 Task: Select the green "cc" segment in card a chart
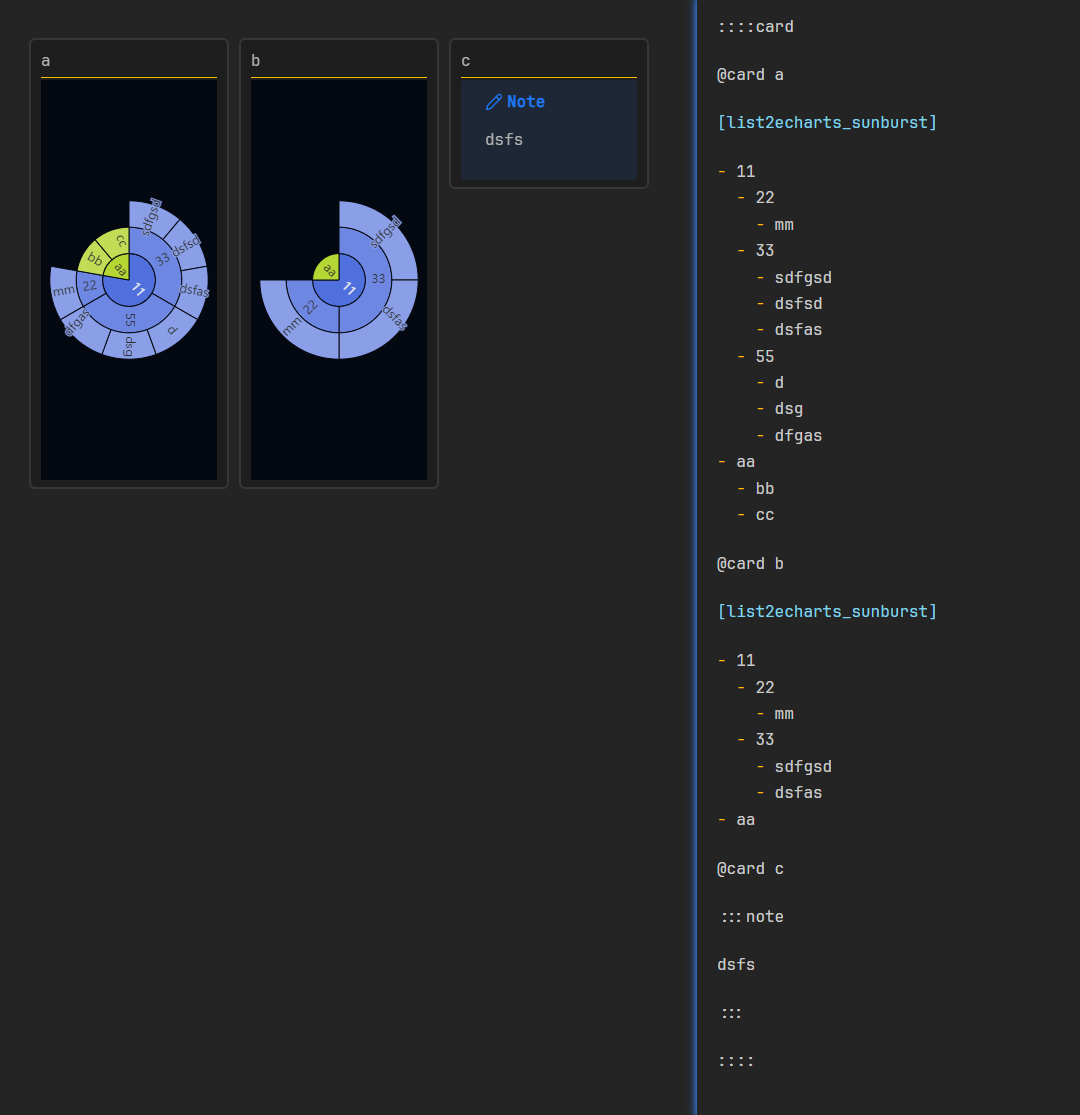point(119,241)
